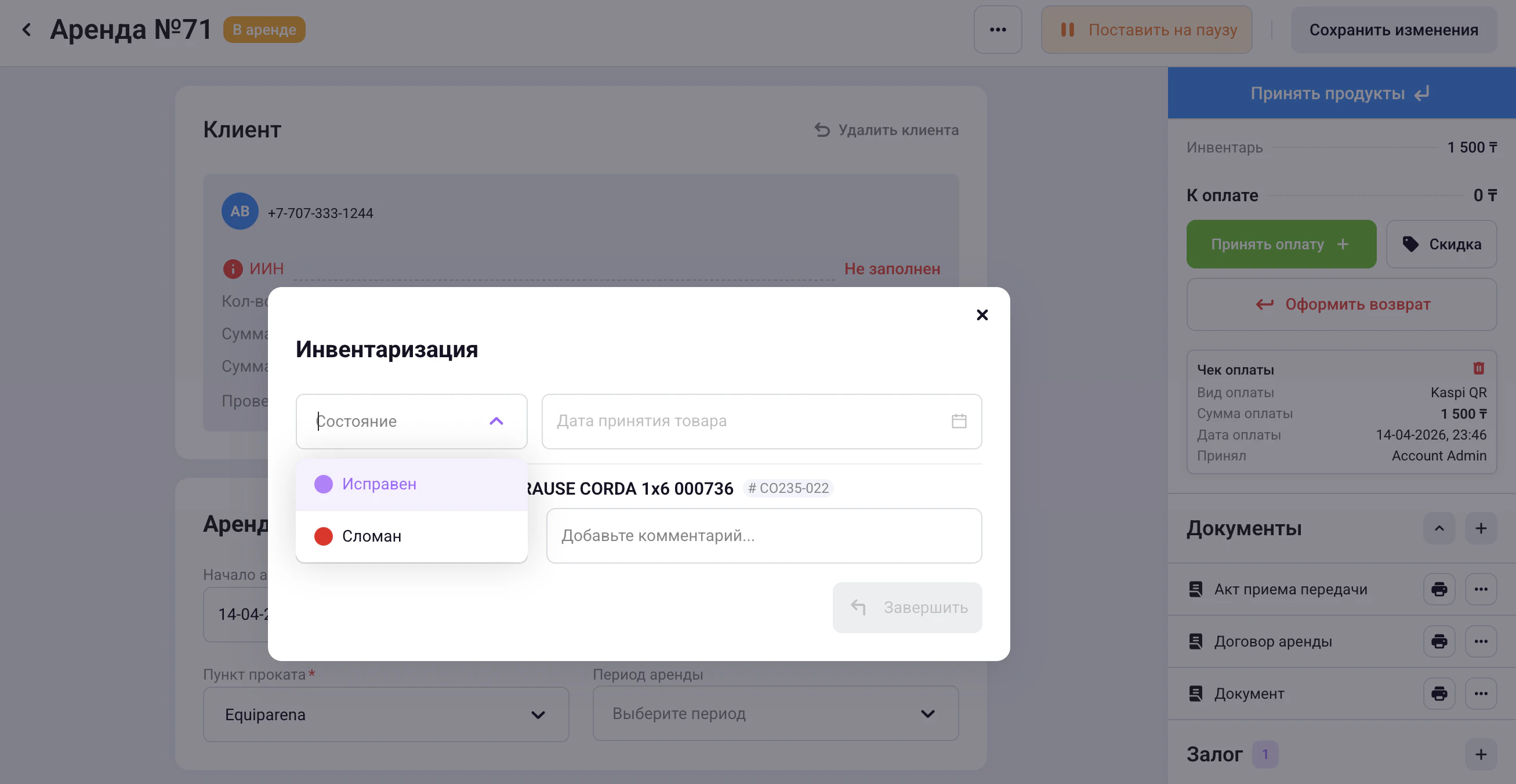
Task: Expand the Период аренды period selector
Action: pos(775,713)
